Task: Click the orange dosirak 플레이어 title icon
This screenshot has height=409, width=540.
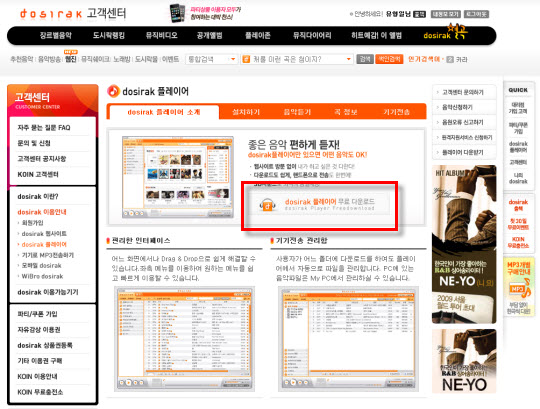Action: point(113,91)
